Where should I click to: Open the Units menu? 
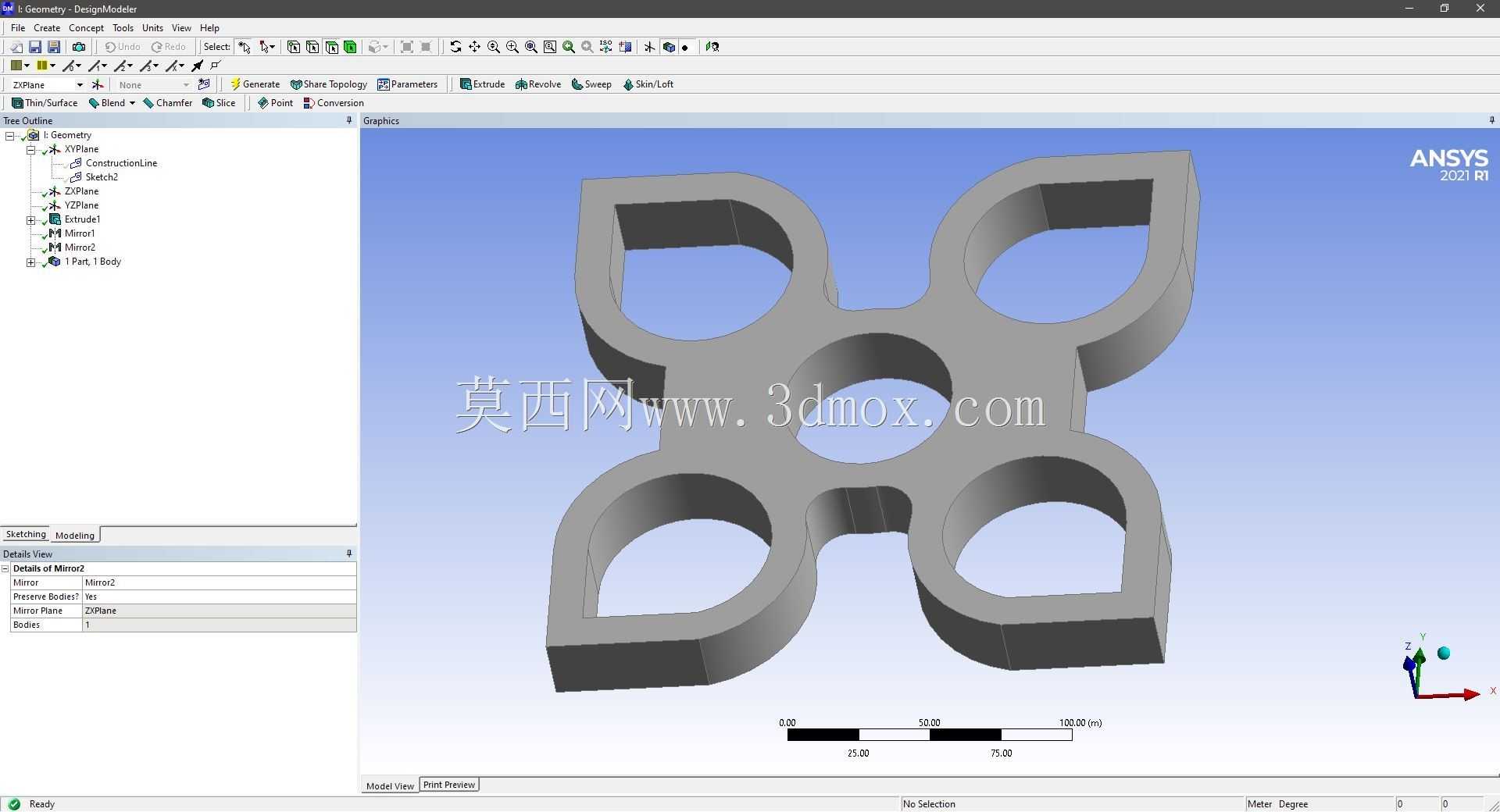152,27
